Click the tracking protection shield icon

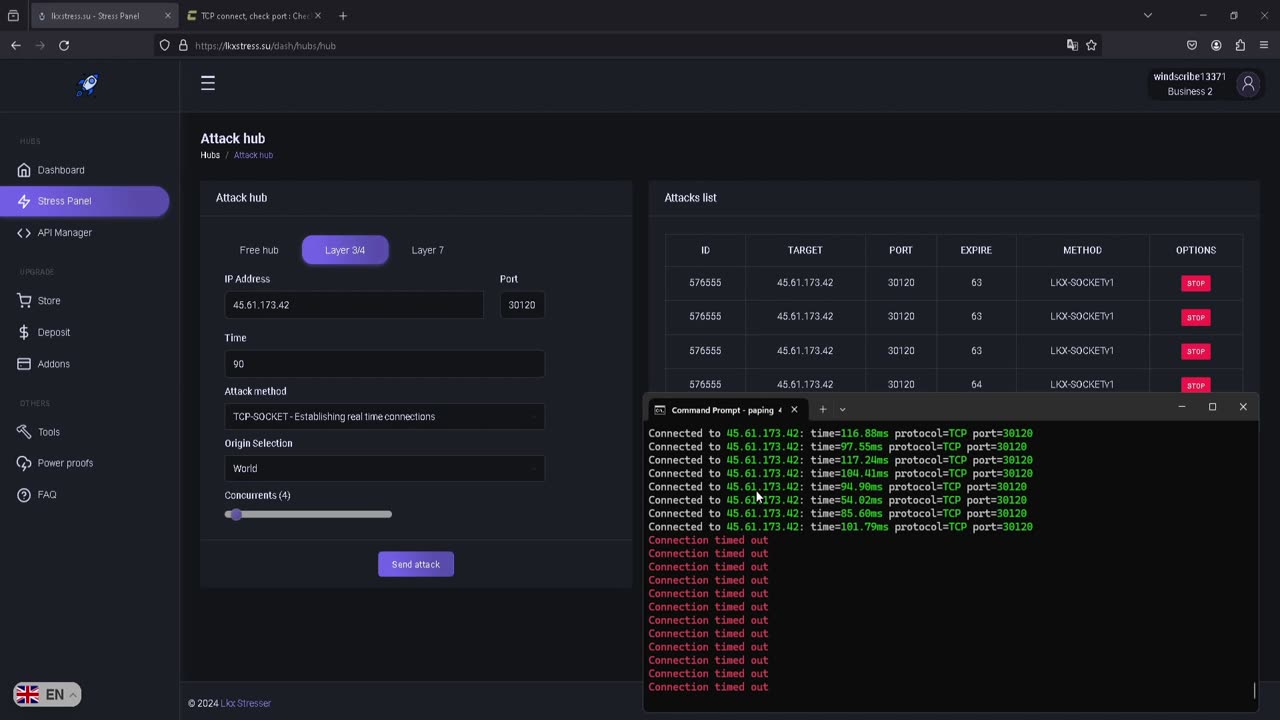pyautogui.click(x=165, y=45)
